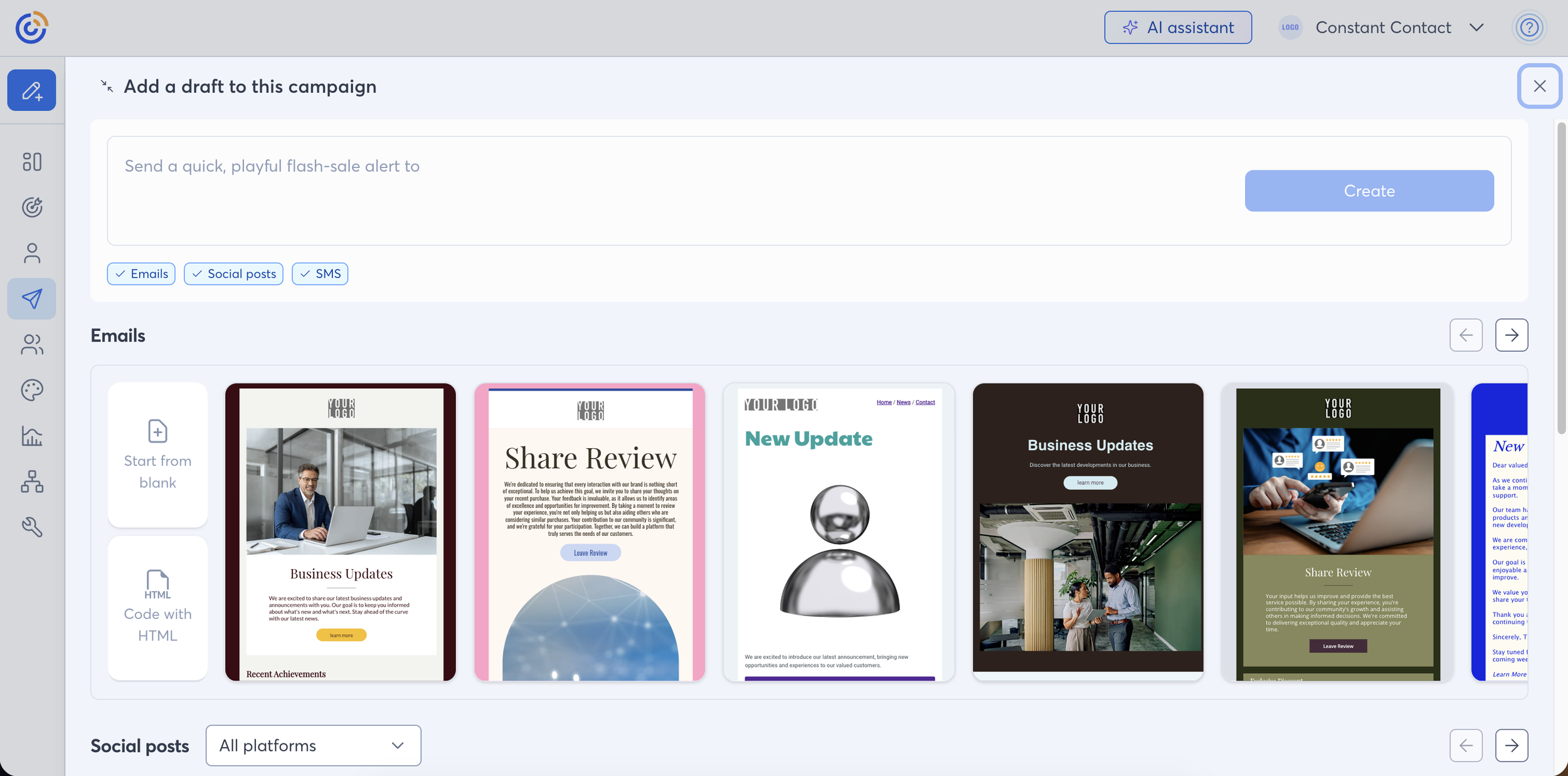Click the Create button

pyautogui.click(x=1369, y=191)
